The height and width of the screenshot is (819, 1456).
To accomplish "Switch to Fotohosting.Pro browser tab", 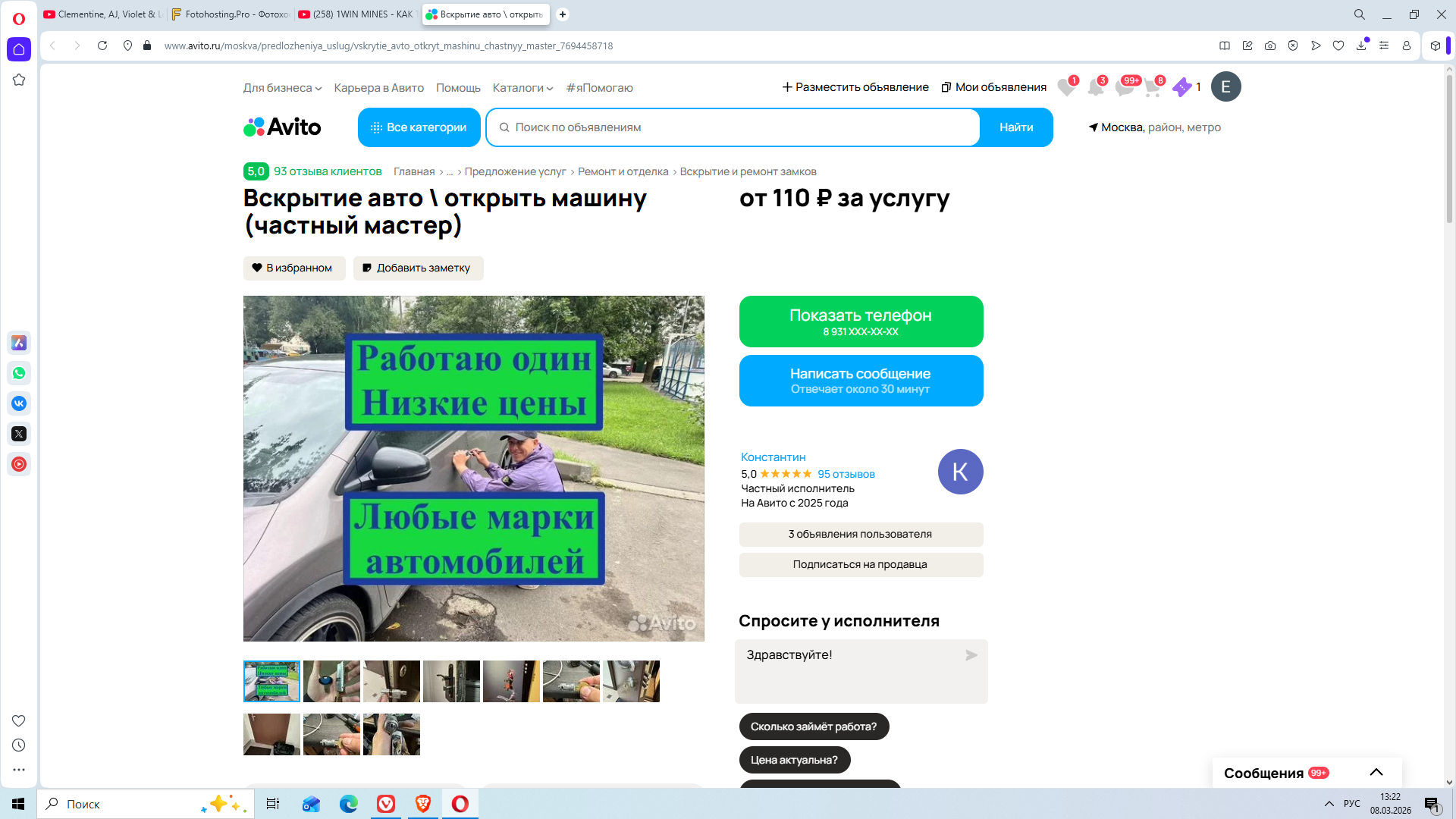I will click(230, 14).
